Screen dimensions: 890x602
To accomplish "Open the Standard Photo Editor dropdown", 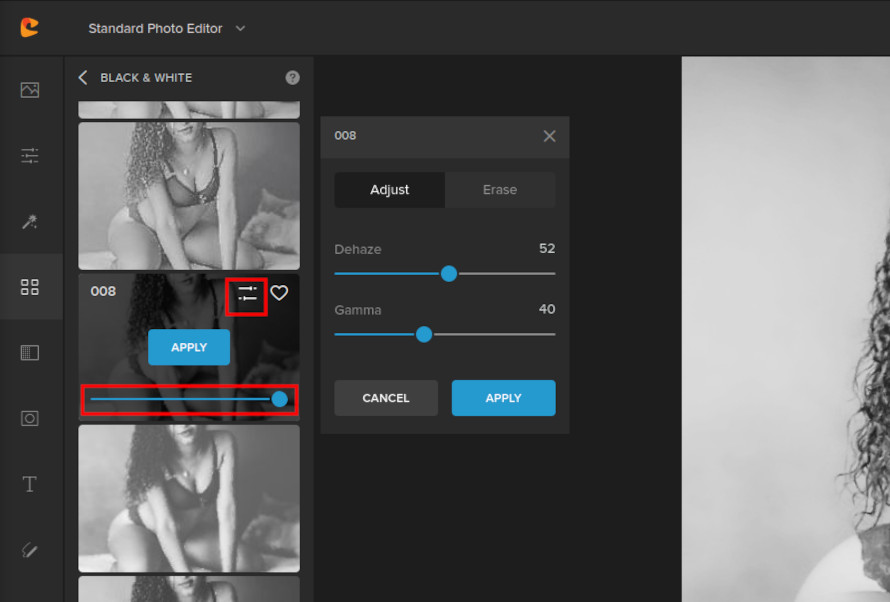I will coord(167,28).
